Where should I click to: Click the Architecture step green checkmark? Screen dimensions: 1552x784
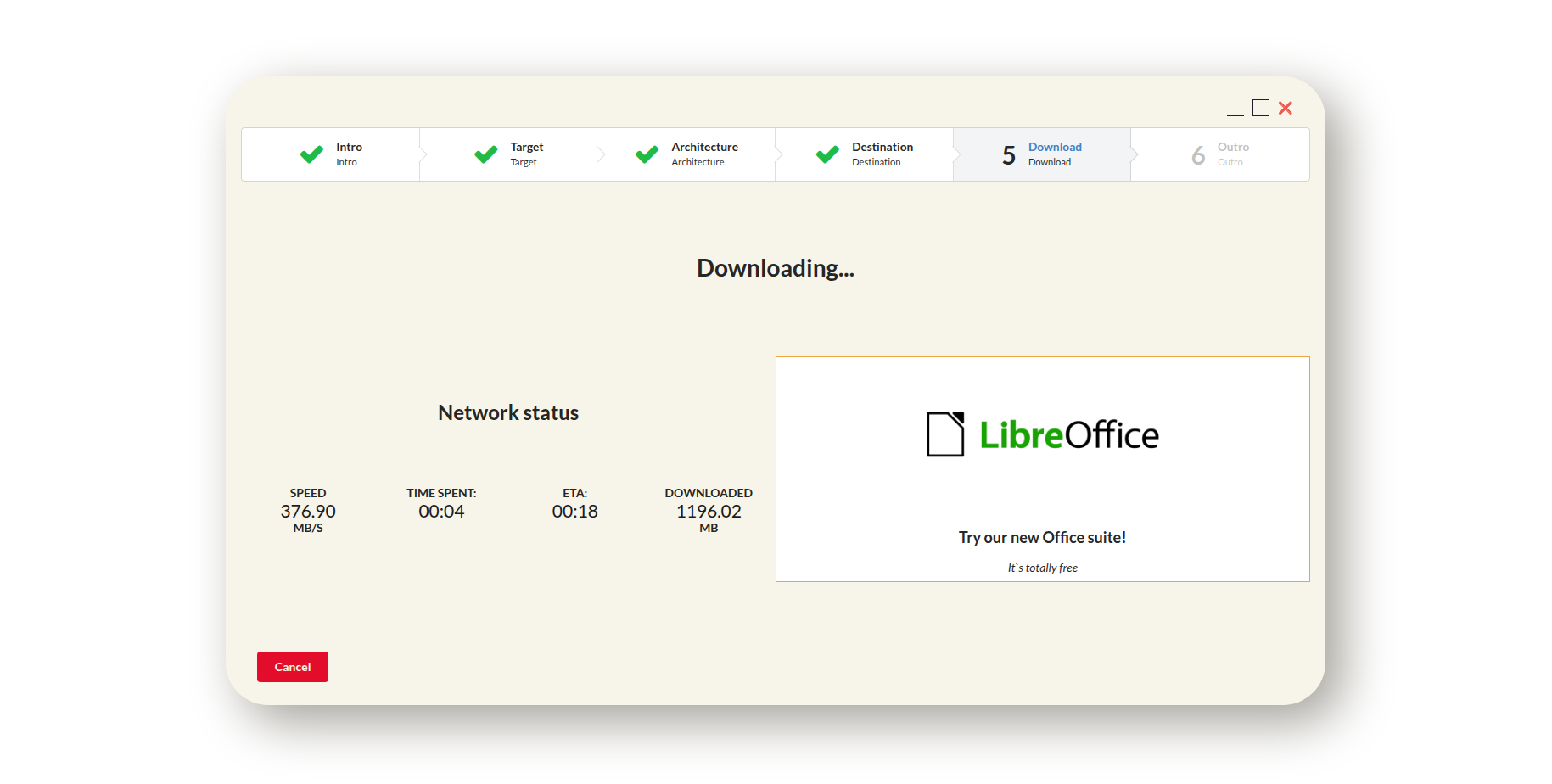(x=647, y=154)
